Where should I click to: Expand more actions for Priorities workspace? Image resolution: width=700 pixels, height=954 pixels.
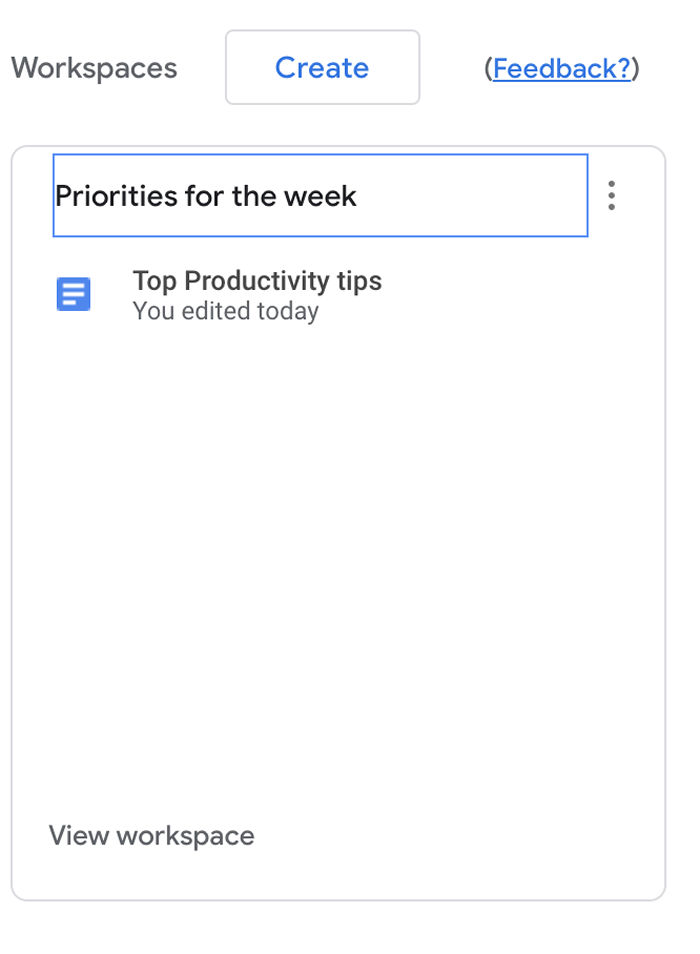(x=611, y=195)
